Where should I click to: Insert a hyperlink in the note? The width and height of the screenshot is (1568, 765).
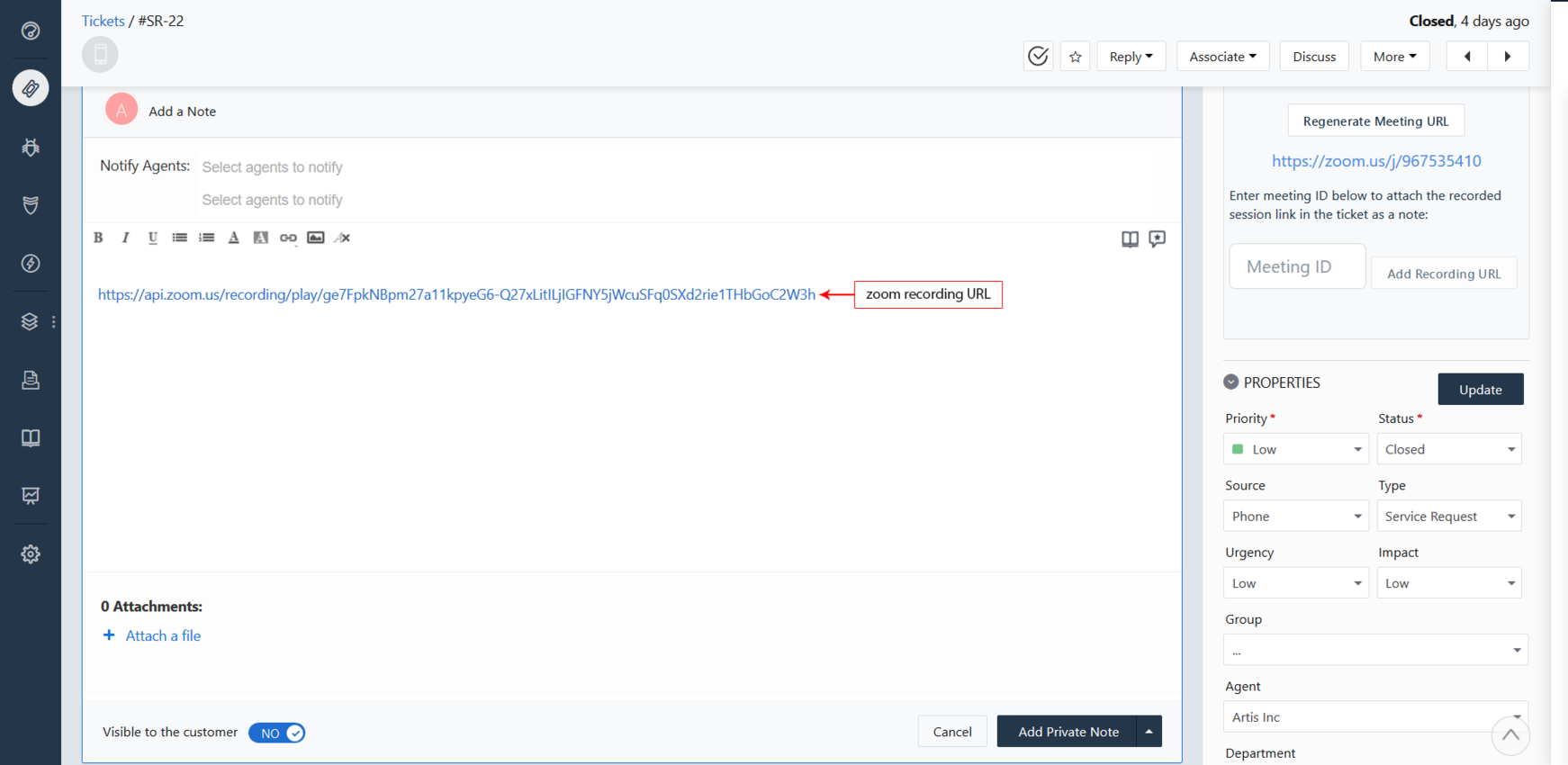point(288,238)
